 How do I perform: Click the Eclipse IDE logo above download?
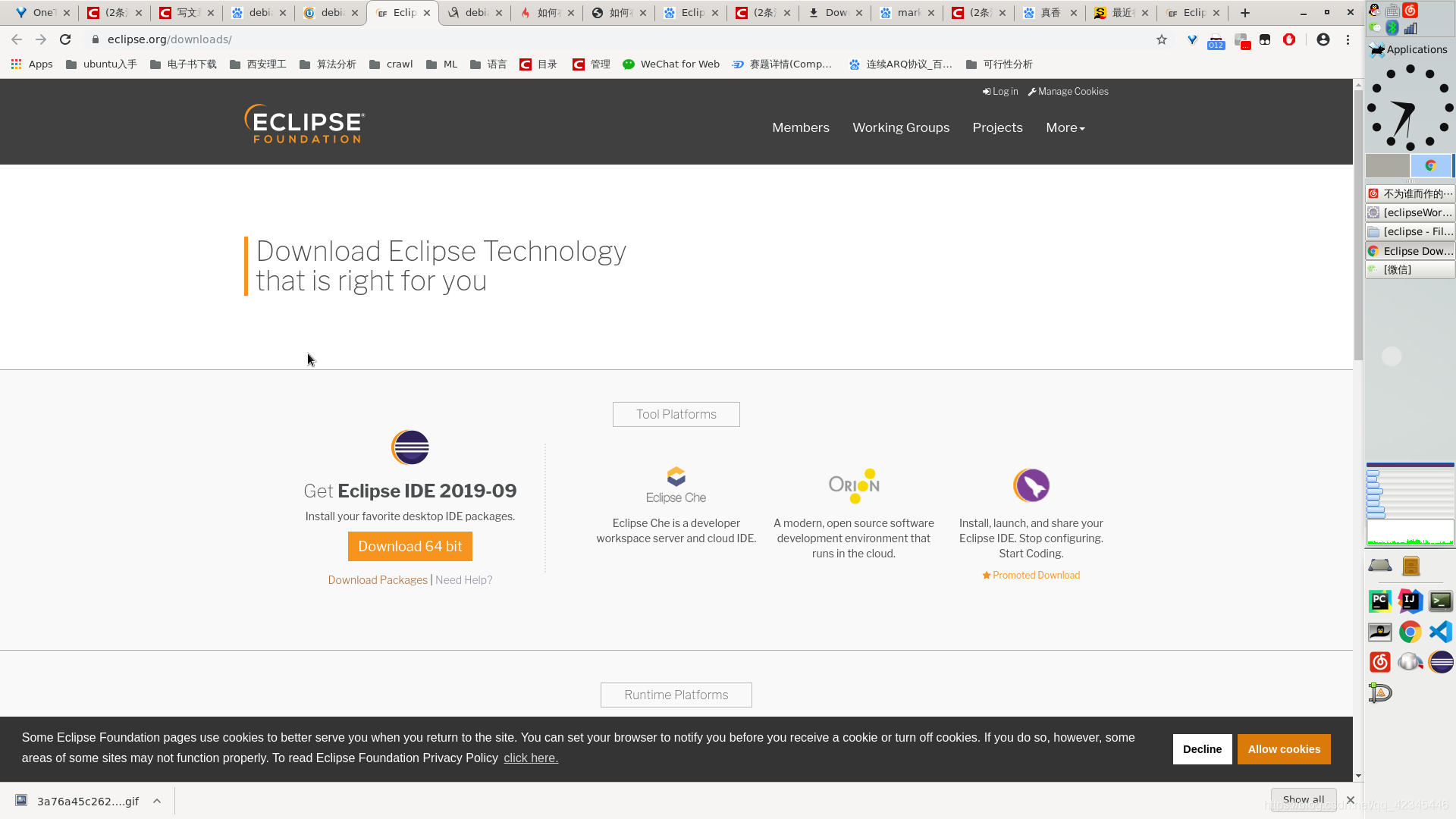[410, 447]
